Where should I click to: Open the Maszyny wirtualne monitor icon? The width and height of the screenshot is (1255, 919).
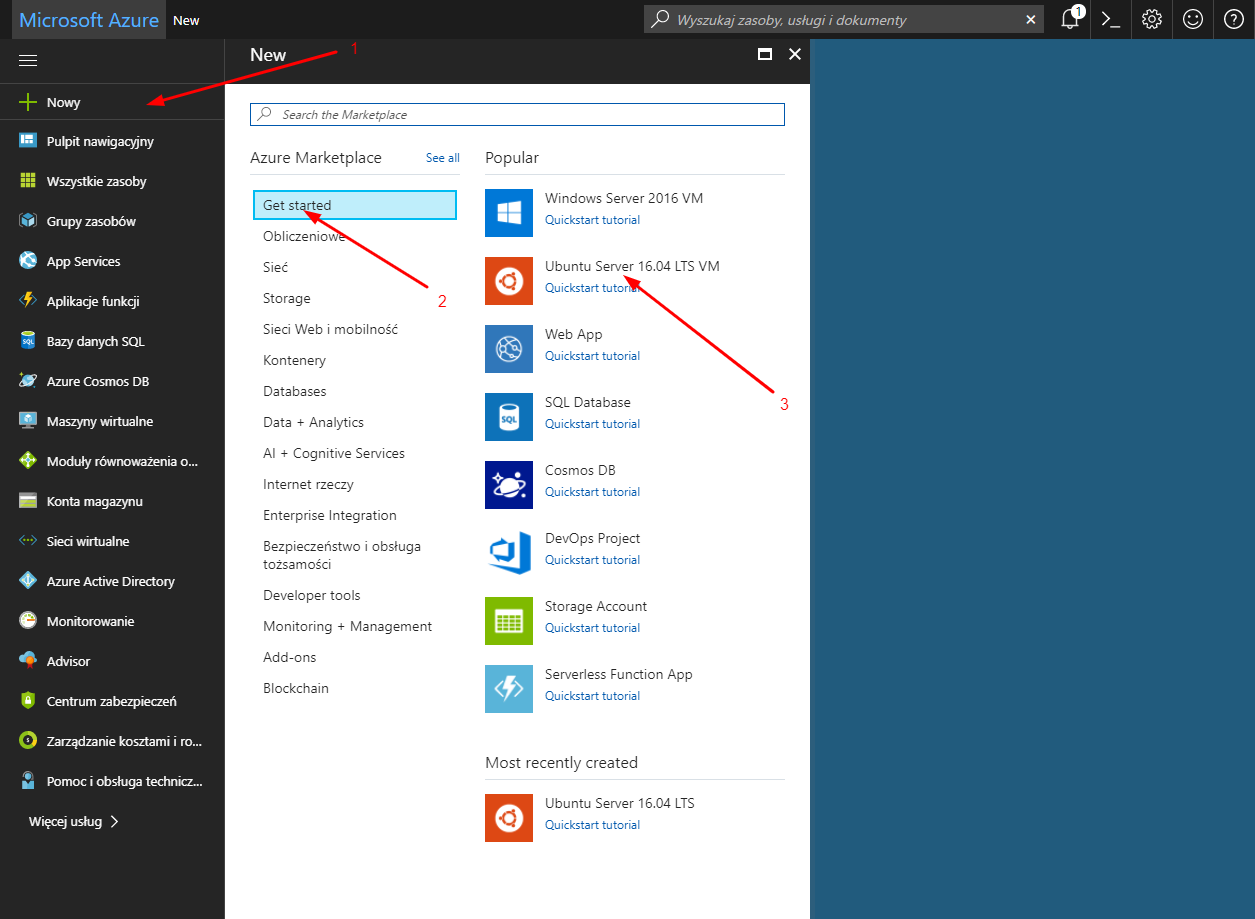pyautogui.click(x=28, y=421)
